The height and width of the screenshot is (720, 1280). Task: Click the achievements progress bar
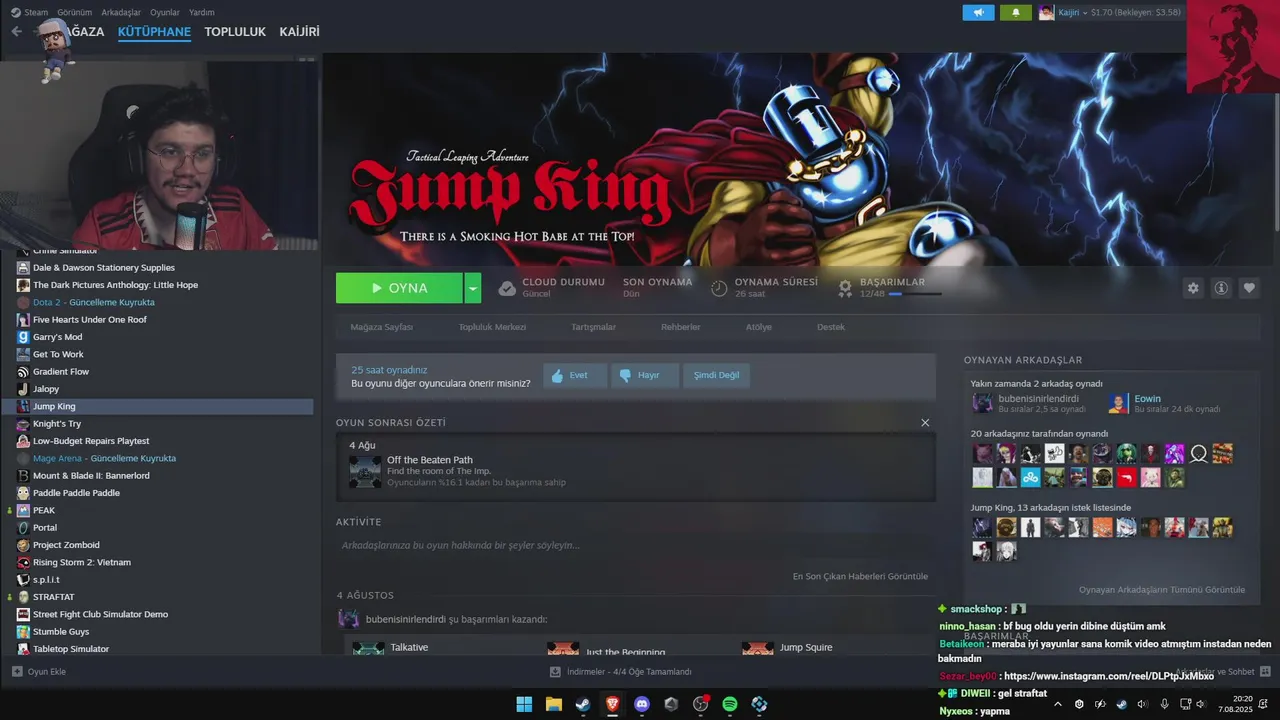tap(915, 294)
